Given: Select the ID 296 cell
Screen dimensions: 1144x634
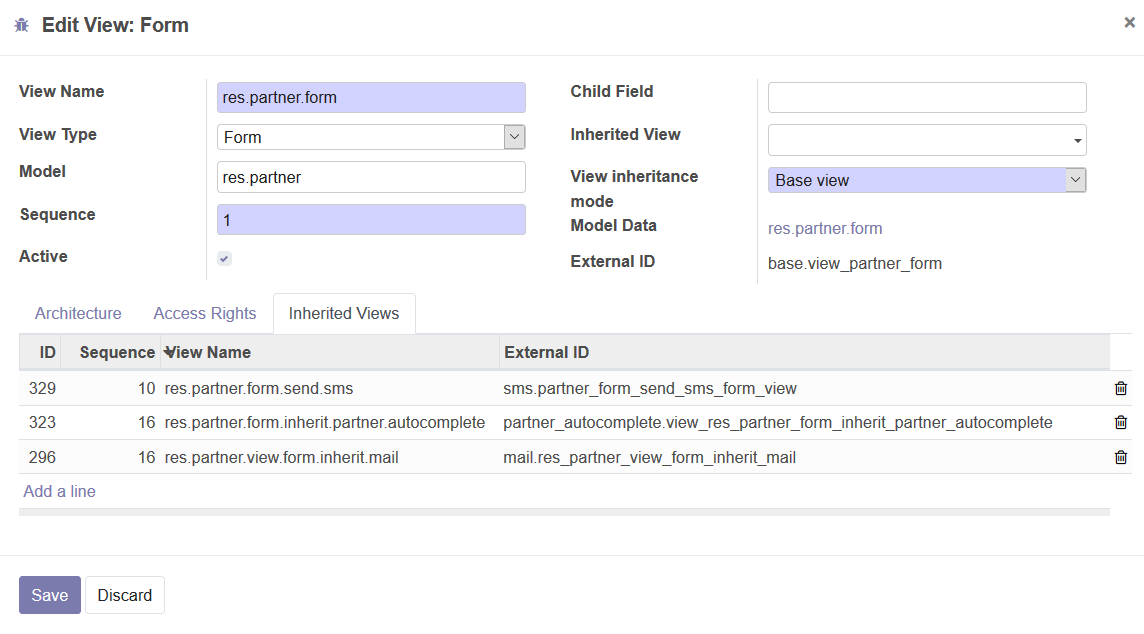Looking at the screenshot, I should [x=42, y=457].
